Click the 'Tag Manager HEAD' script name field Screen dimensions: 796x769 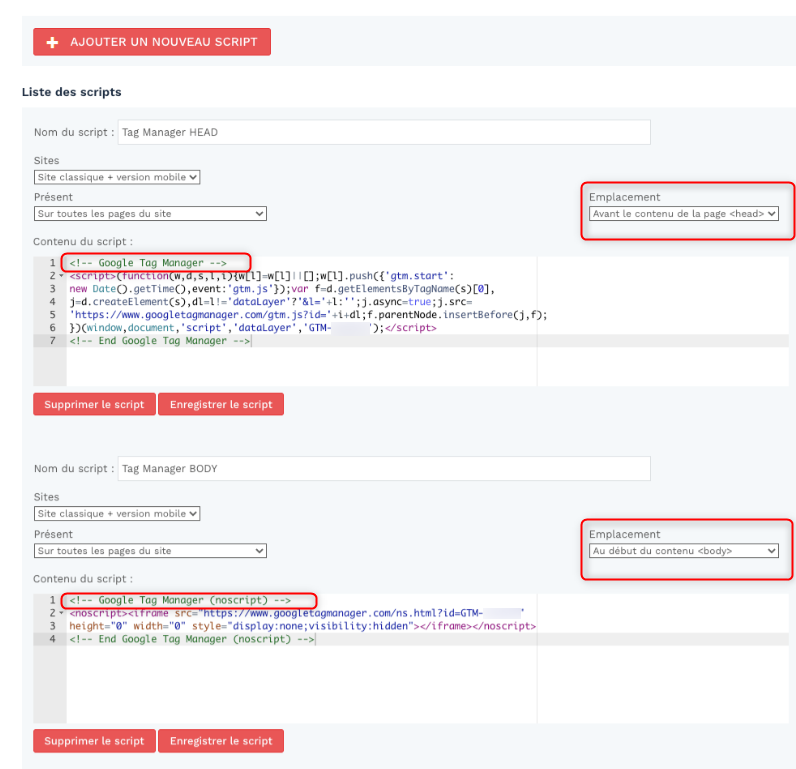tap(383, 132)
